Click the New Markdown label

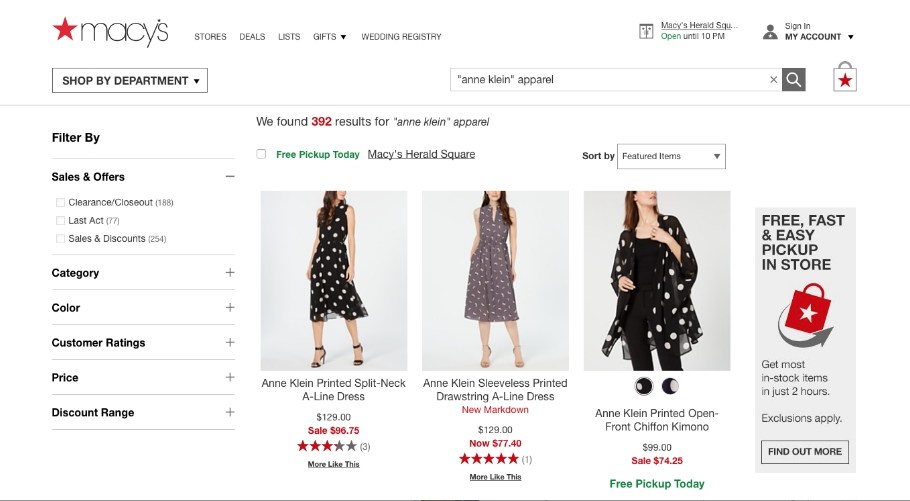pyautogui.click(x=495, y=410)
